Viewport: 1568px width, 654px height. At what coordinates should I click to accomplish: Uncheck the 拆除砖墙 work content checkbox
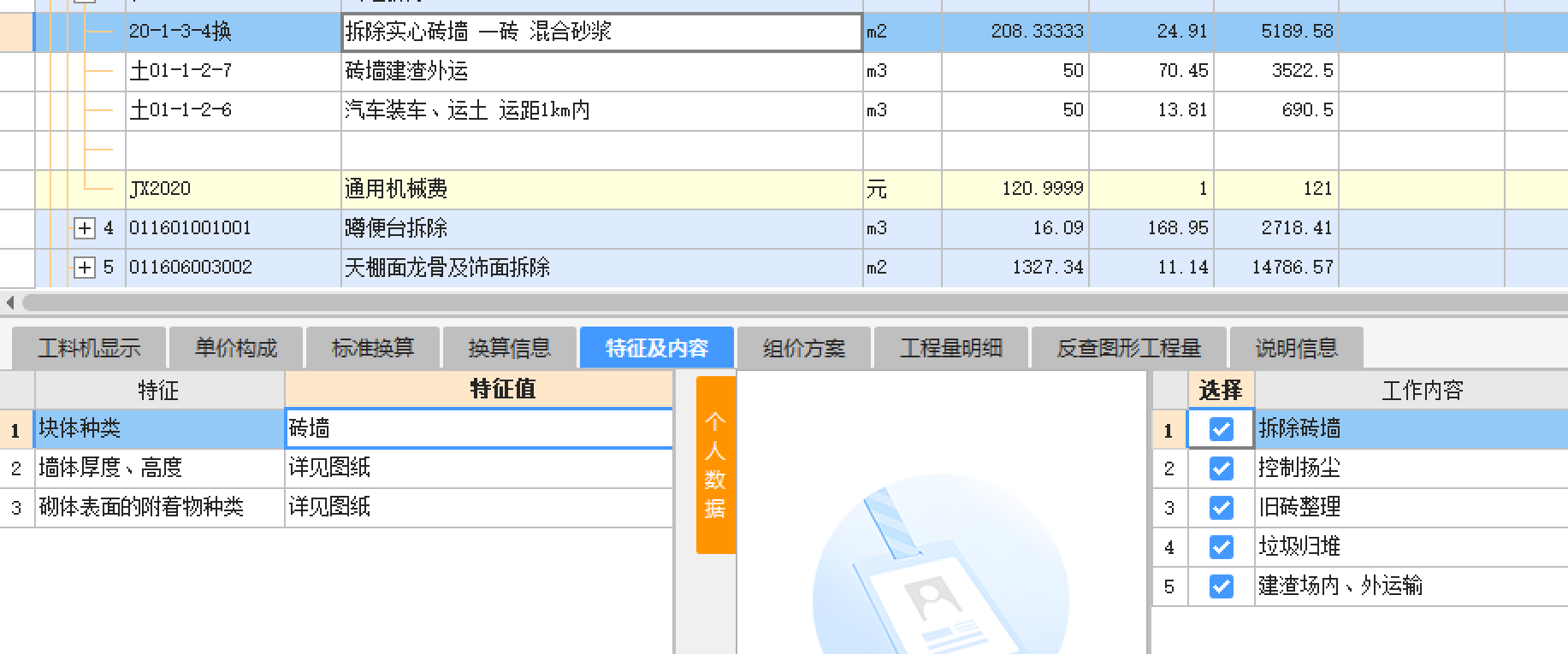click(1222, 429)
